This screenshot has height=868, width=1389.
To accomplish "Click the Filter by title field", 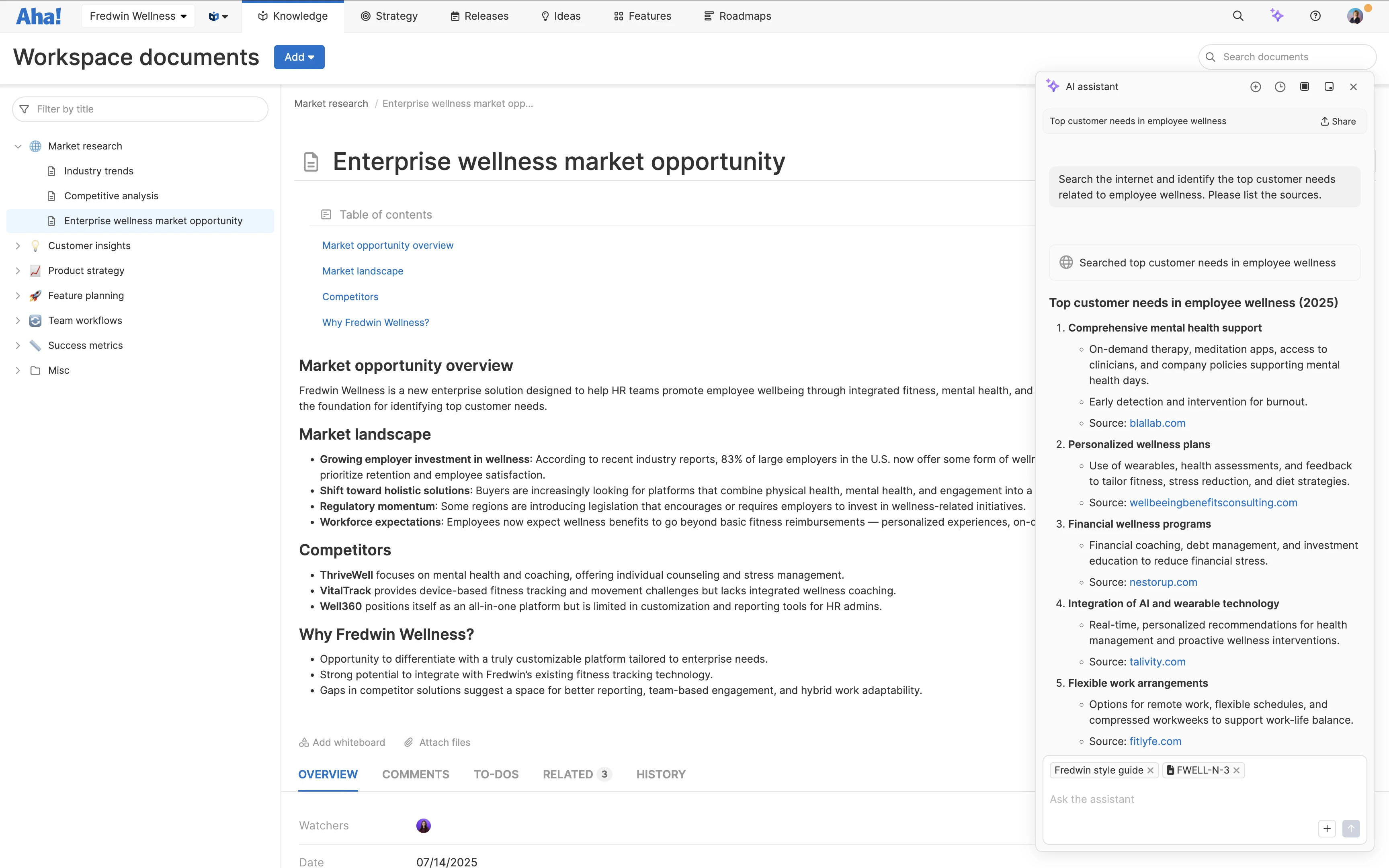I will pyautogui.click(x=141, y=109).
